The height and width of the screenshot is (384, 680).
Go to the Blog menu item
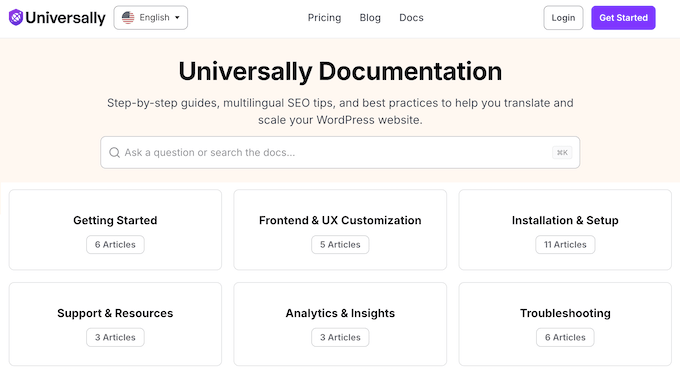(370, 18)
